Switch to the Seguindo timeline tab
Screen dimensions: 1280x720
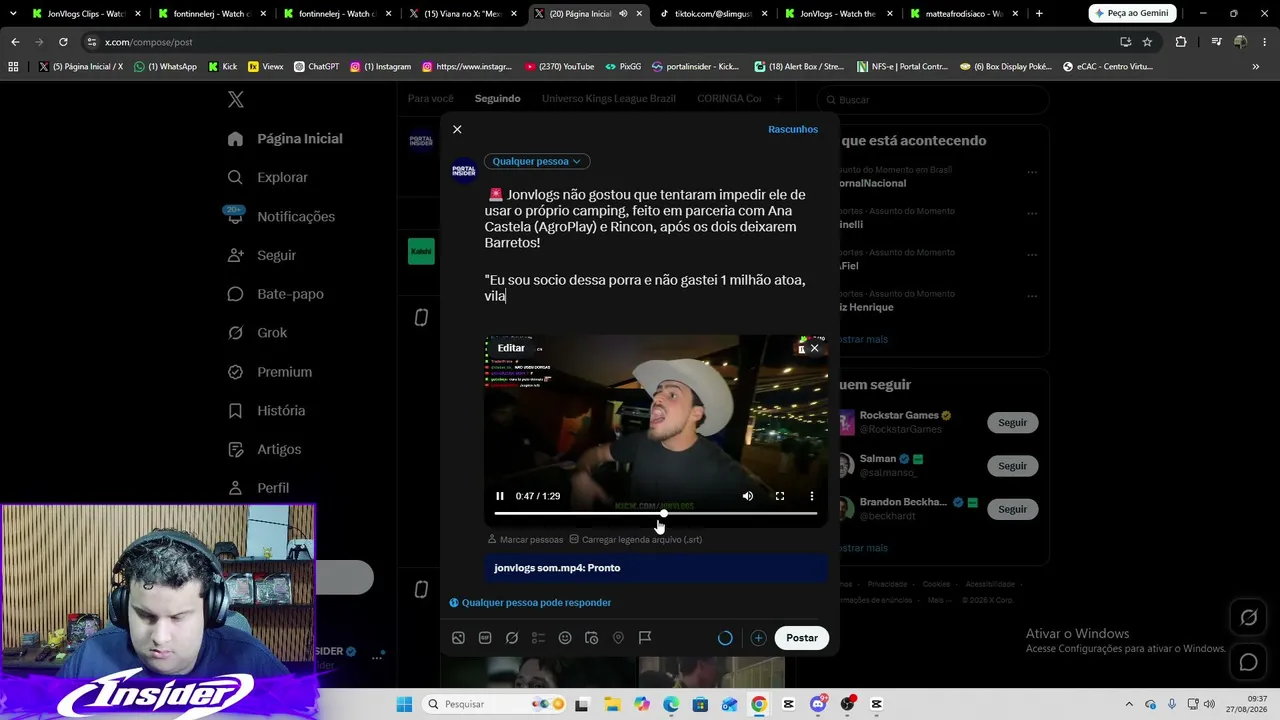pos(497,99)
